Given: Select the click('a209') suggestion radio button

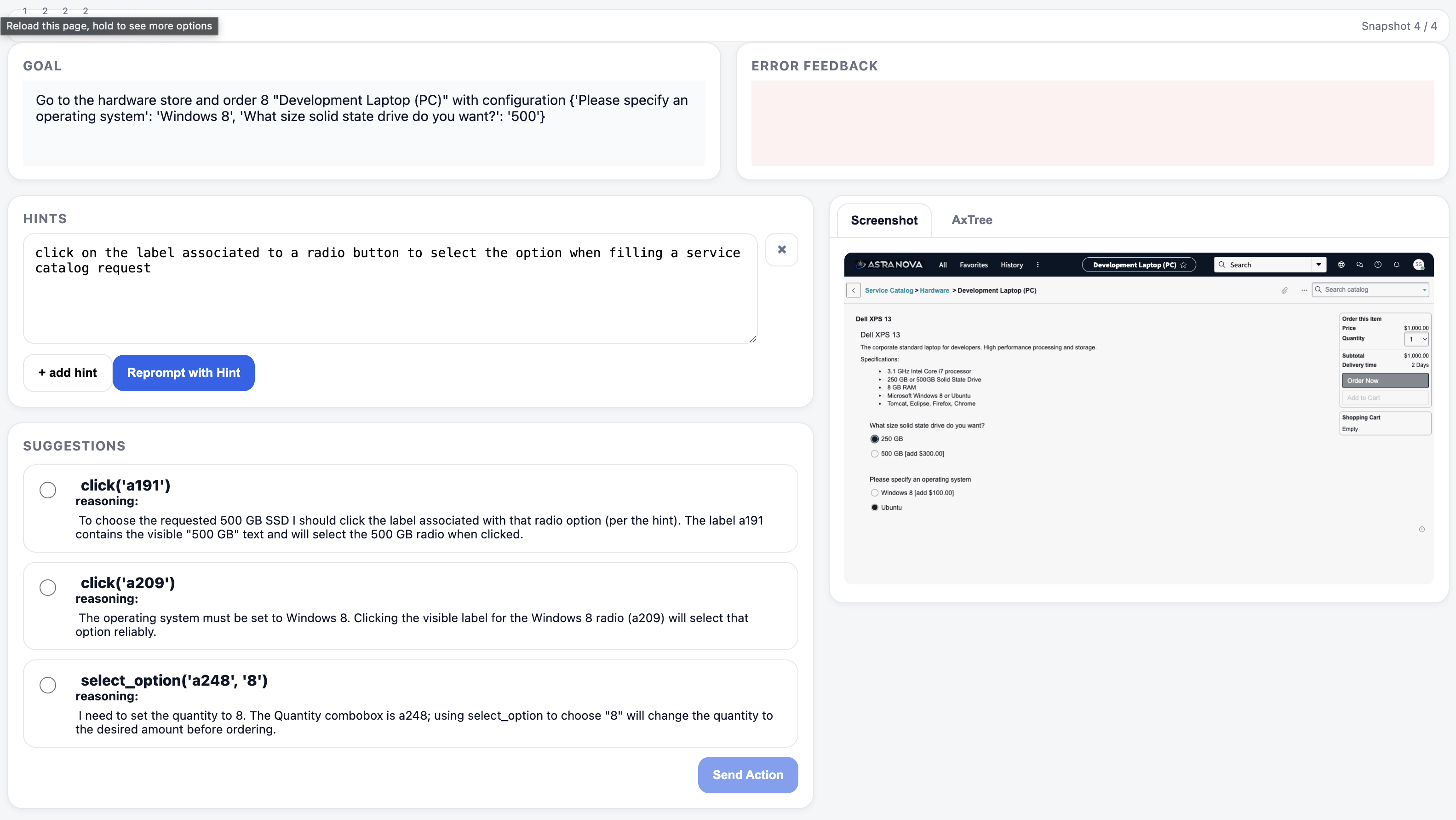Looking at the screenshot, I should (x=48, y=588).
